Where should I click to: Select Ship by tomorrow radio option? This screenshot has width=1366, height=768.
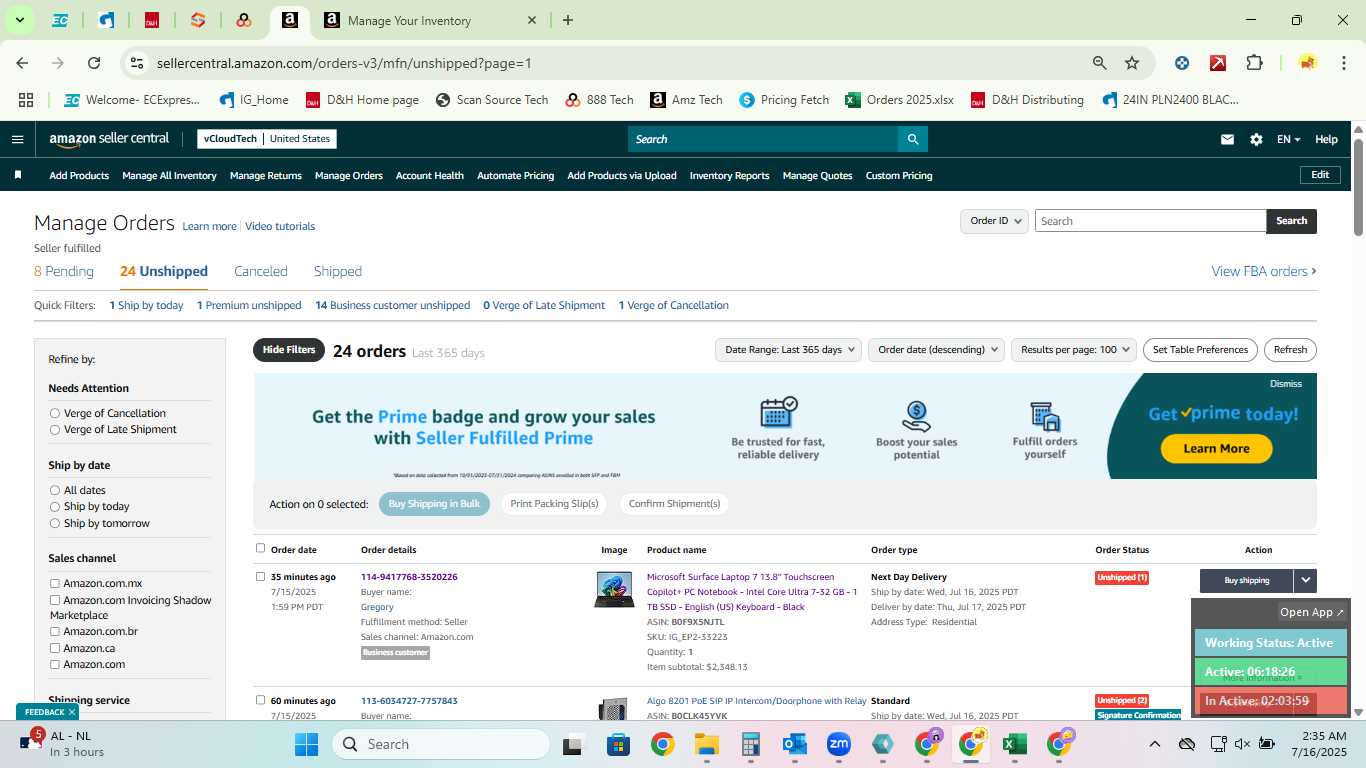55,523
